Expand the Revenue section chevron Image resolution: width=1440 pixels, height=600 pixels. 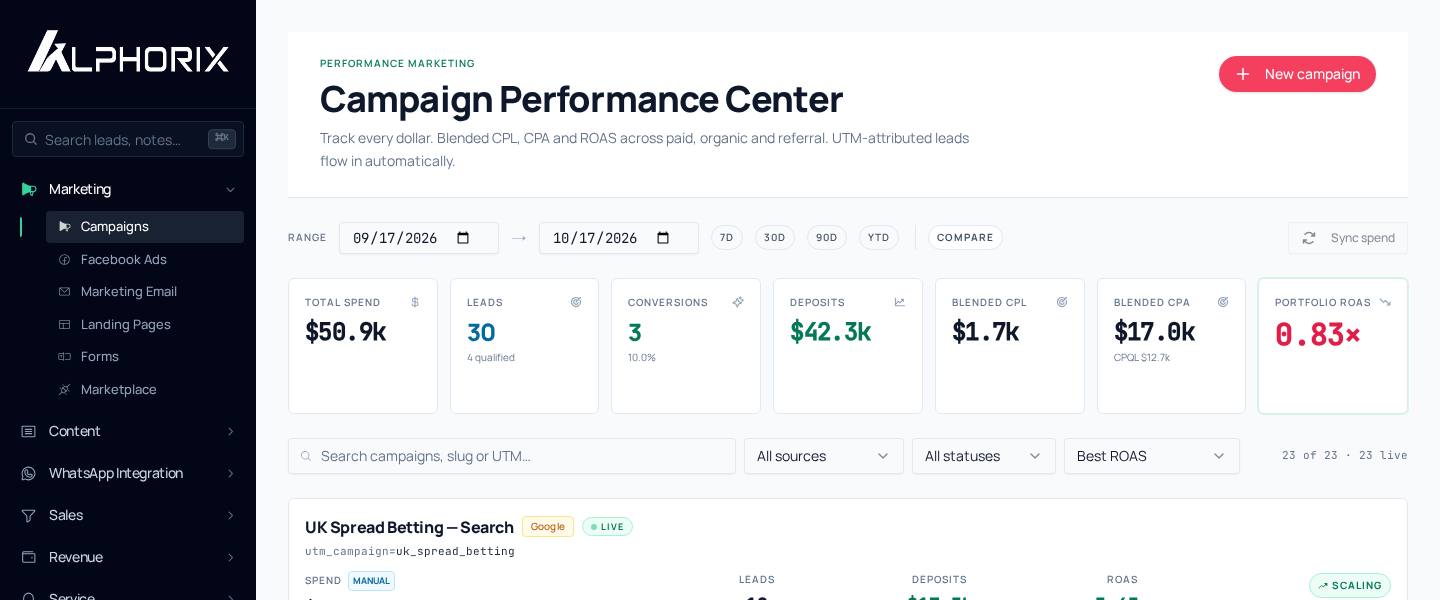[231, 557]
